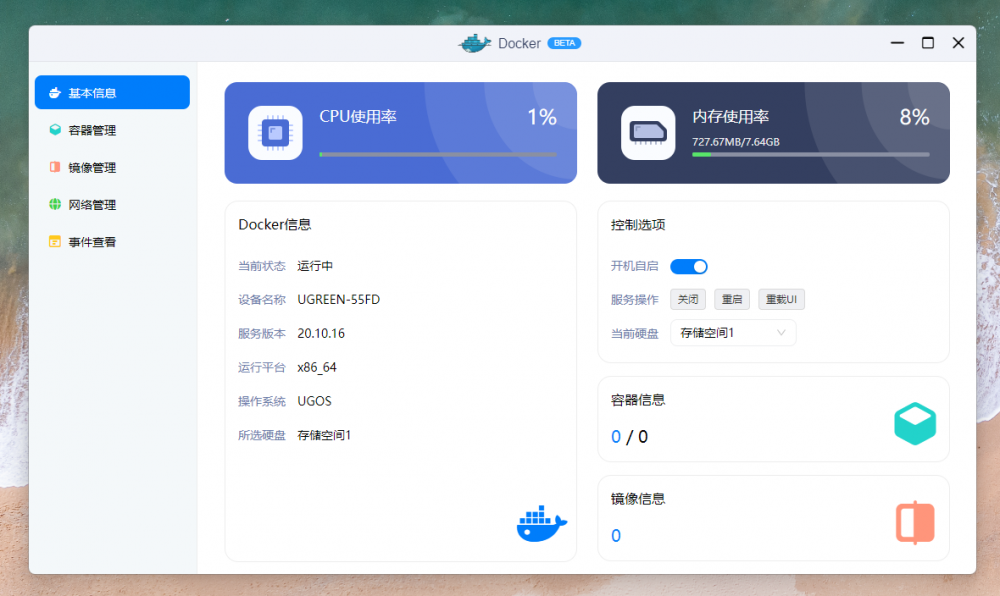Click the 镜像信息 heading

[638, 498]
